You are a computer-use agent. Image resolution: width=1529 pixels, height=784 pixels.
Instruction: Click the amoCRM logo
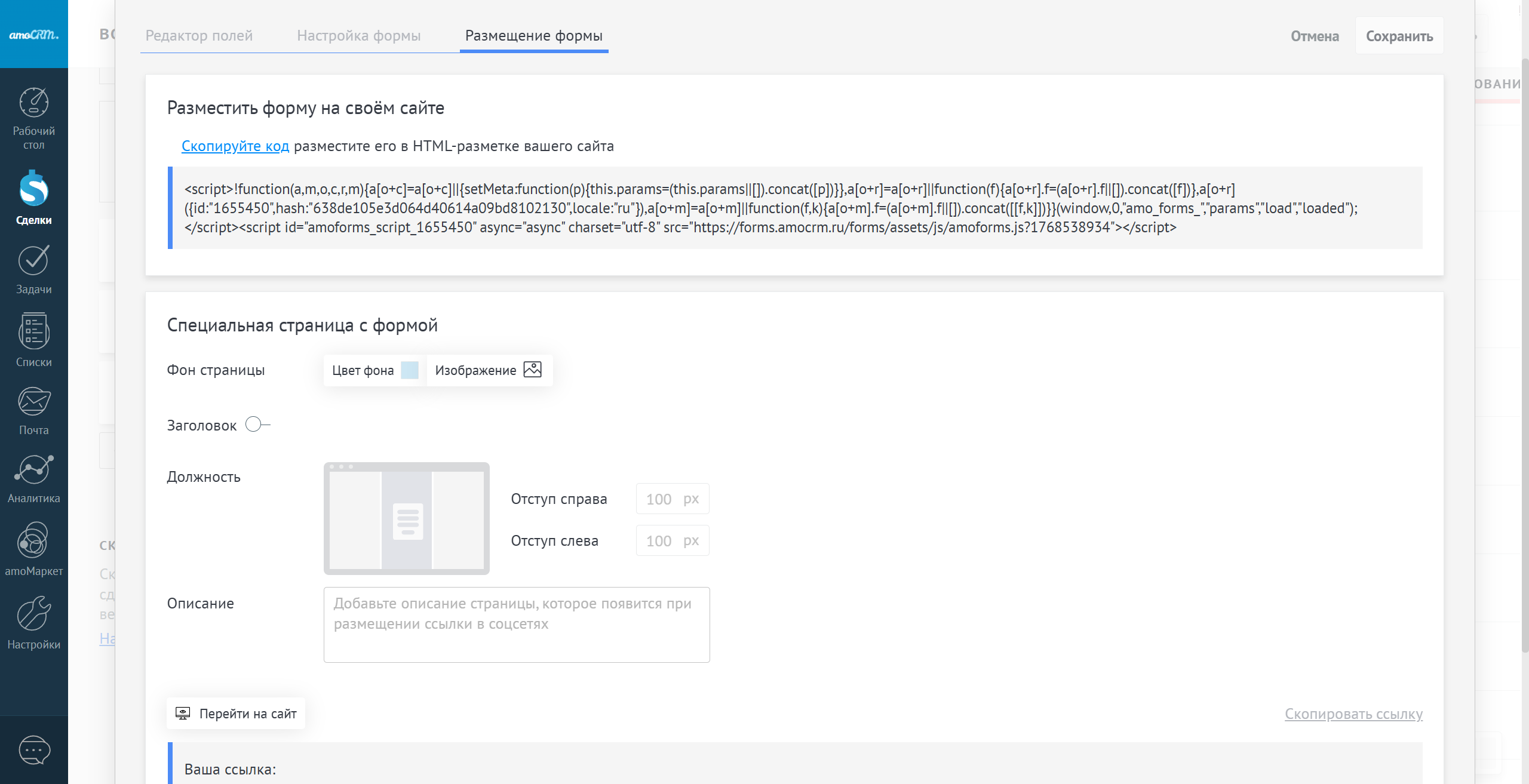[x=33, y=35]
